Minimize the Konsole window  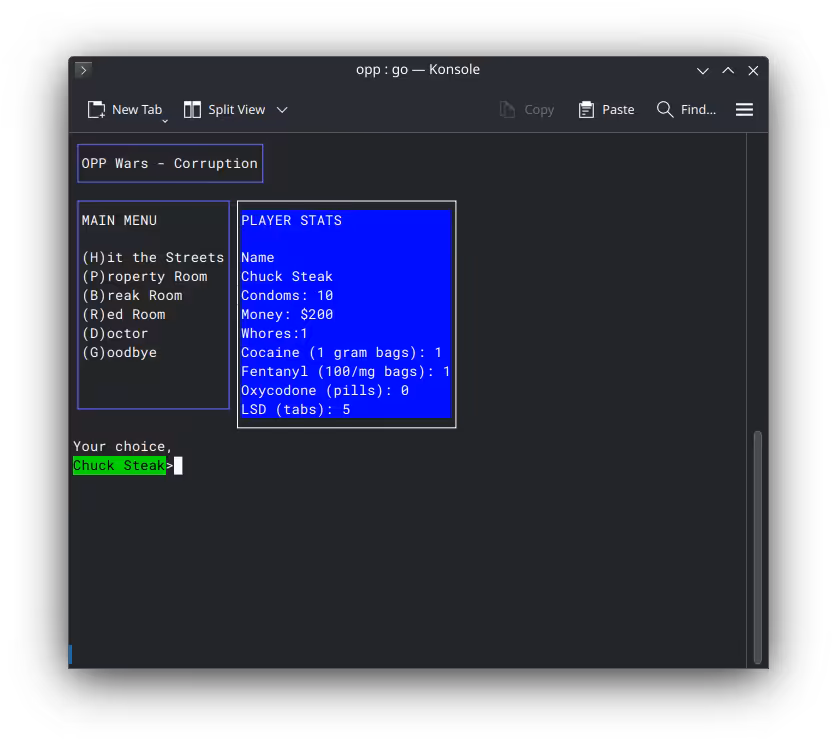tap(703, 70)
